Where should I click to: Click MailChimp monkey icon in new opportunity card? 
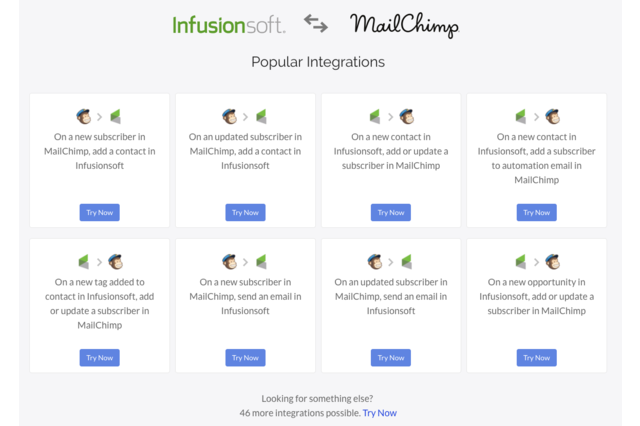tap(553, 262)
